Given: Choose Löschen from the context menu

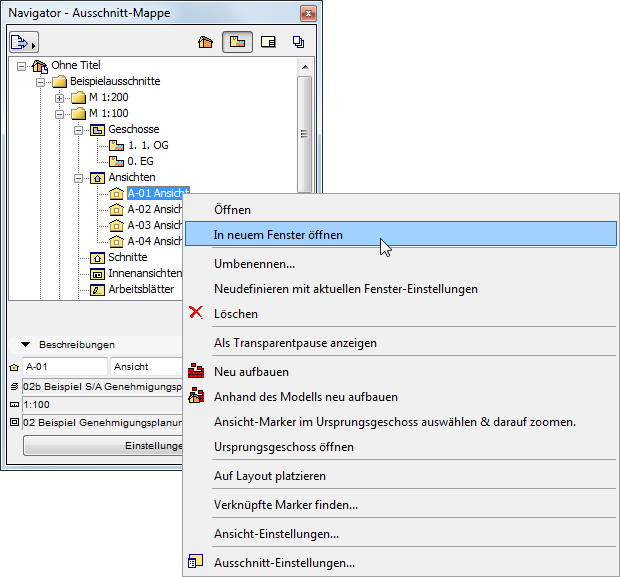Looking at the screenshot, I should pos(401,314).
